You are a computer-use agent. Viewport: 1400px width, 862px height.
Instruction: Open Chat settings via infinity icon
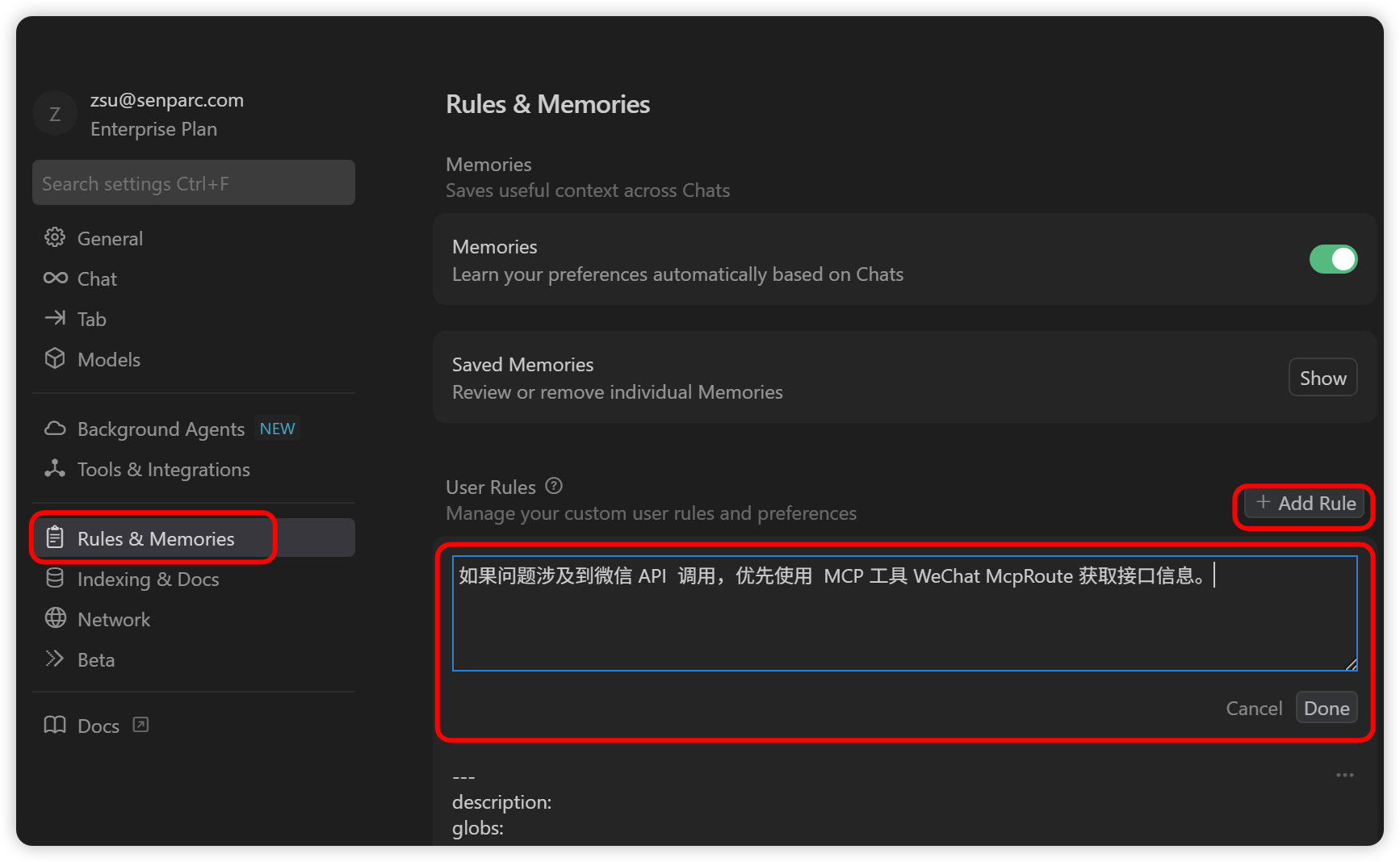[55, 278]
